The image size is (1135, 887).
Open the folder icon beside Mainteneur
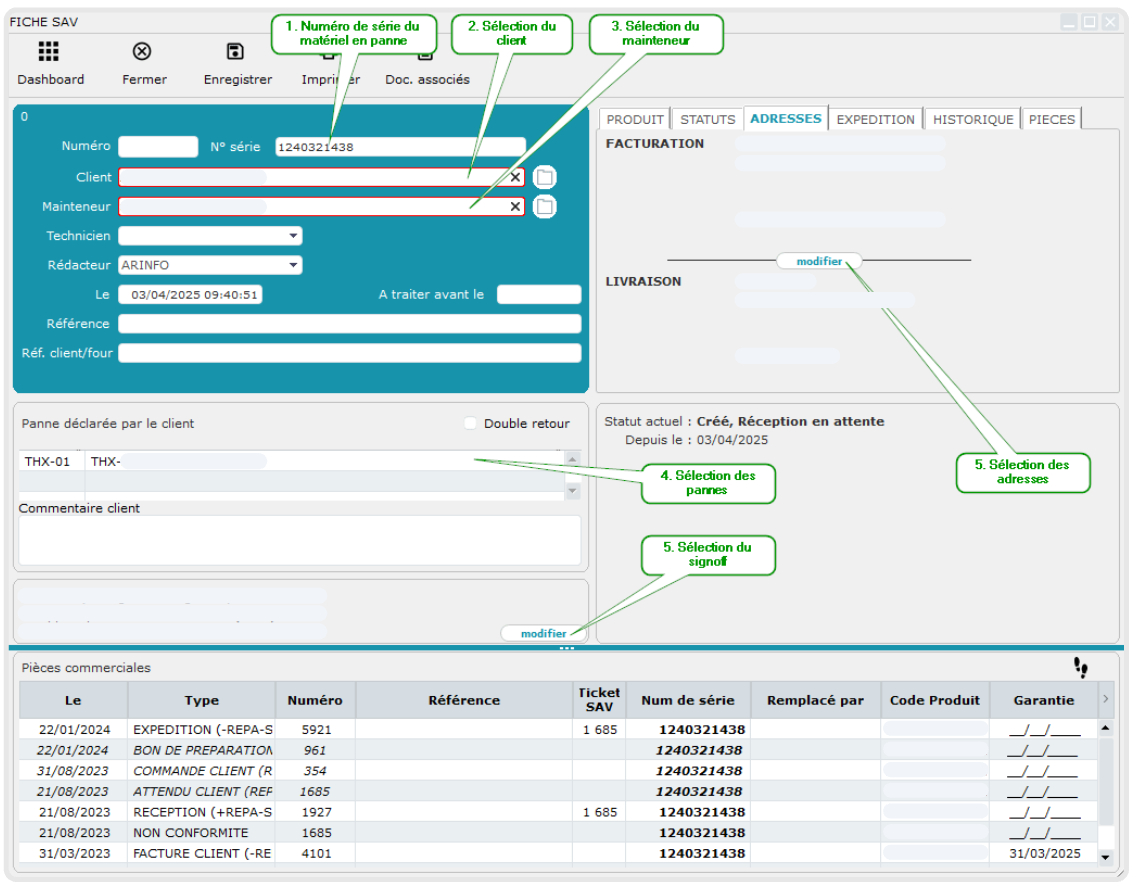[544, 207]
